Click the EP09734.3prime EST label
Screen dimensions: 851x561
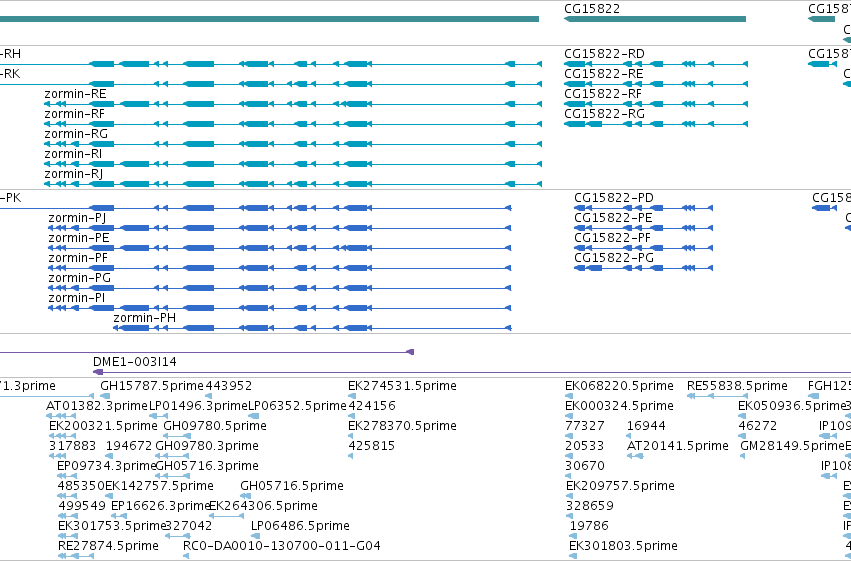pos(106,467)
